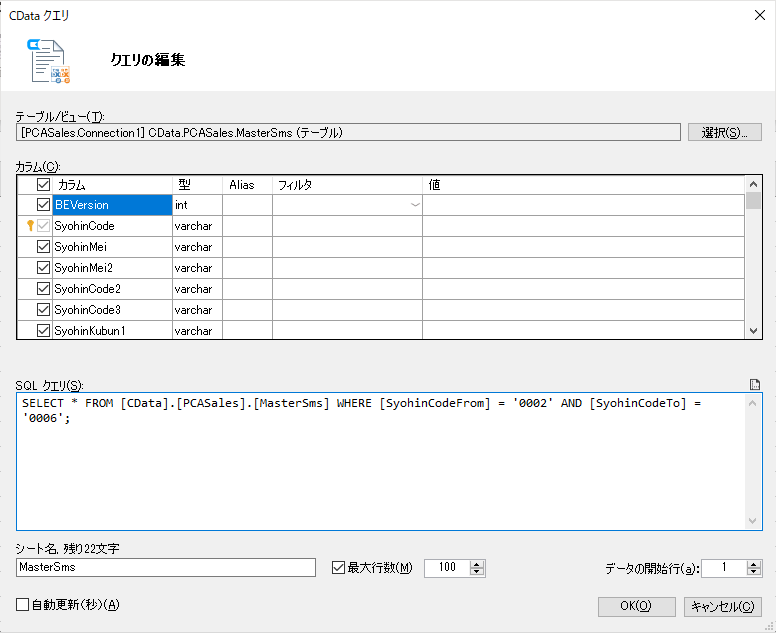The width and height of the screenshot is (776, 633).
Task: Uncheck the BEVersion column checkbox
Action: [x=44, y=204]
